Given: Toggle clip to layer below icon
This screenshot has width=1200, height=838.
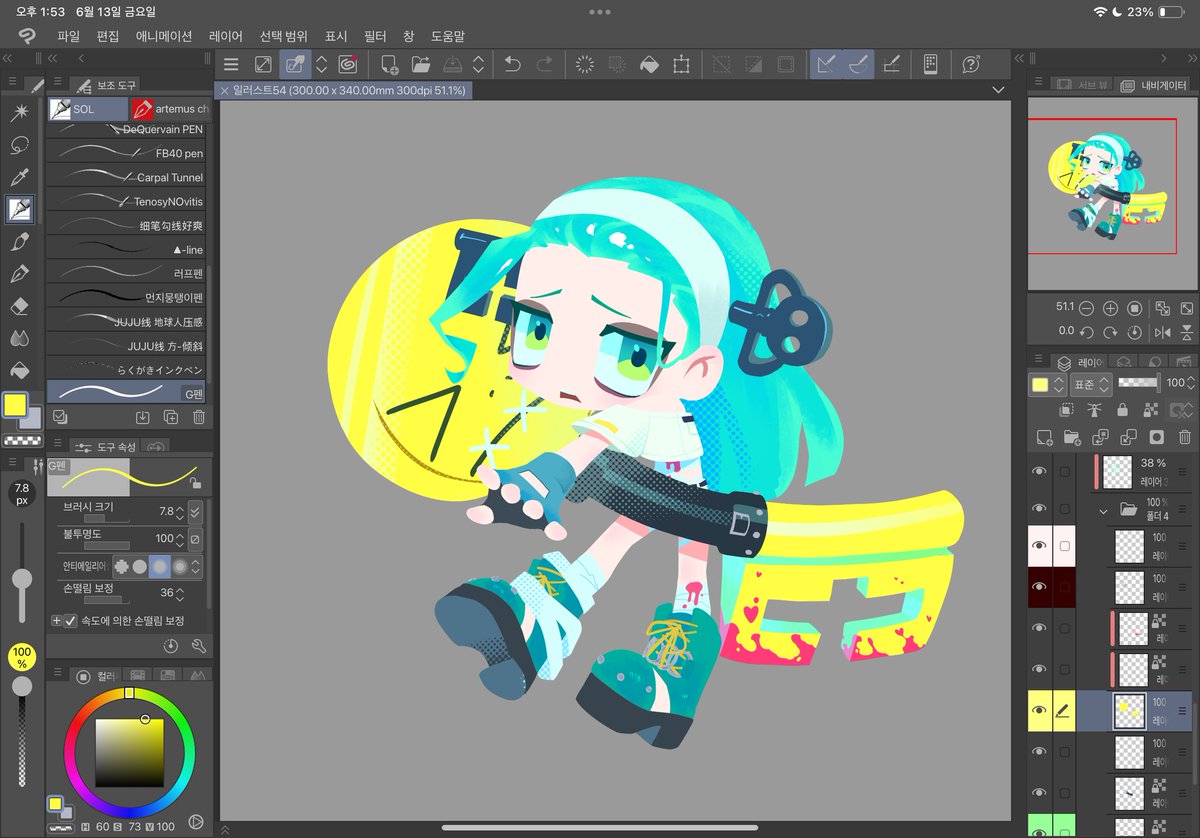Looking at the screenshot, I should 1067,410.
